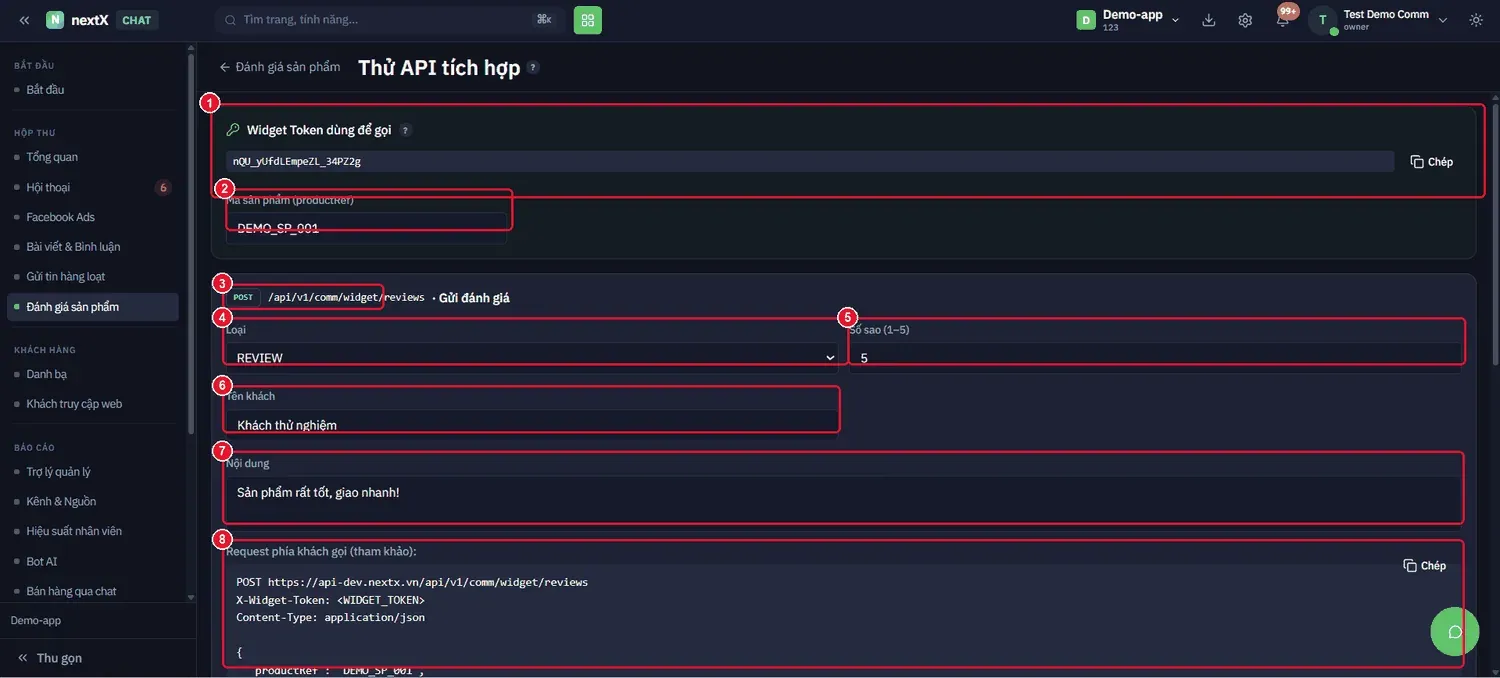
Task: Open the floating chat bubble button
Action: [x=1455, y=631]
